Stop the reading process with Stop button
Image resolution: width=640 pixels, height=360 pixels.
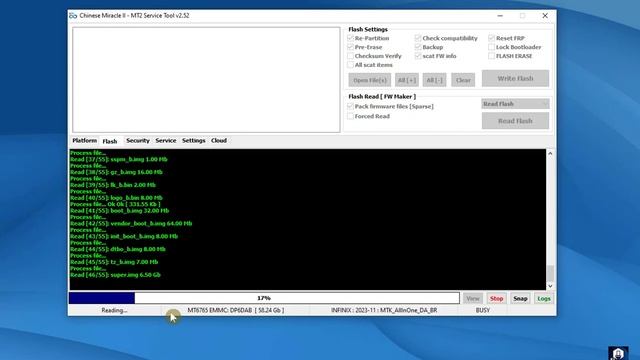tap(496, 298)
